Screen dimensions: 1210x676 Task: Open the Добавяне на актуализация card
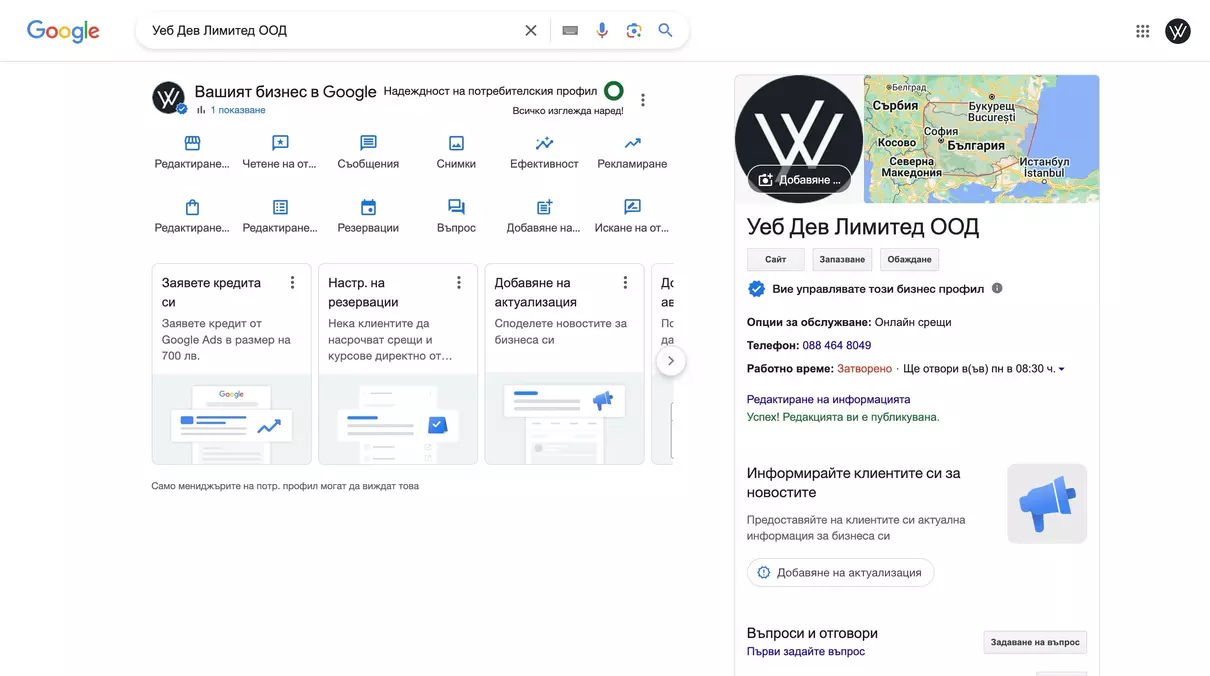click(564, 364)
